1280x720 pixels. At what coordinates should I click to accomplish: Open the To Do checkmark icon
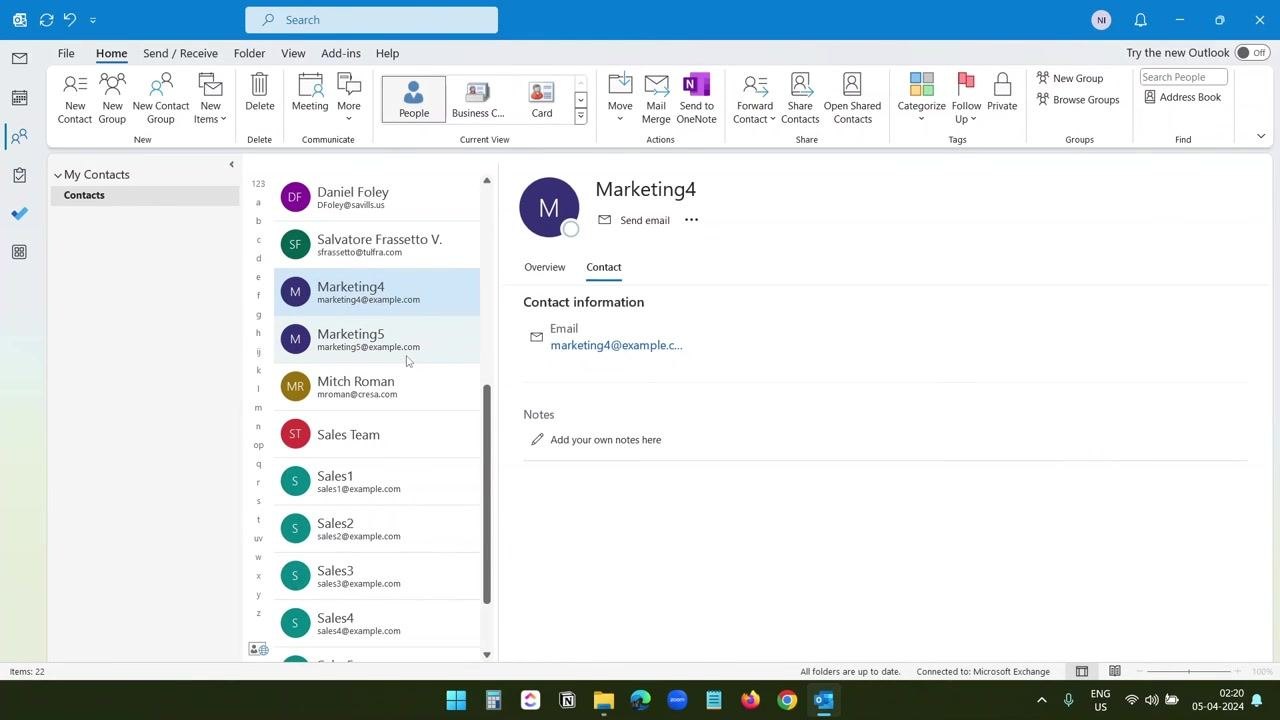tap(19, 214)
